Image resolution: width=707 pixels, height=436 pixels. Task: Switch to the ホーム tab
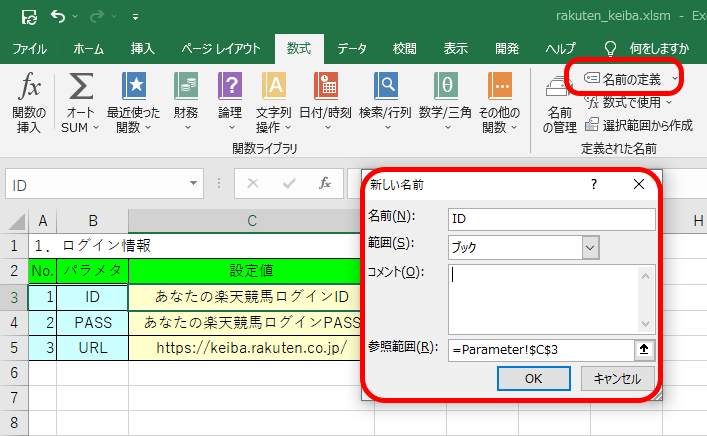[x=88, y=48]
